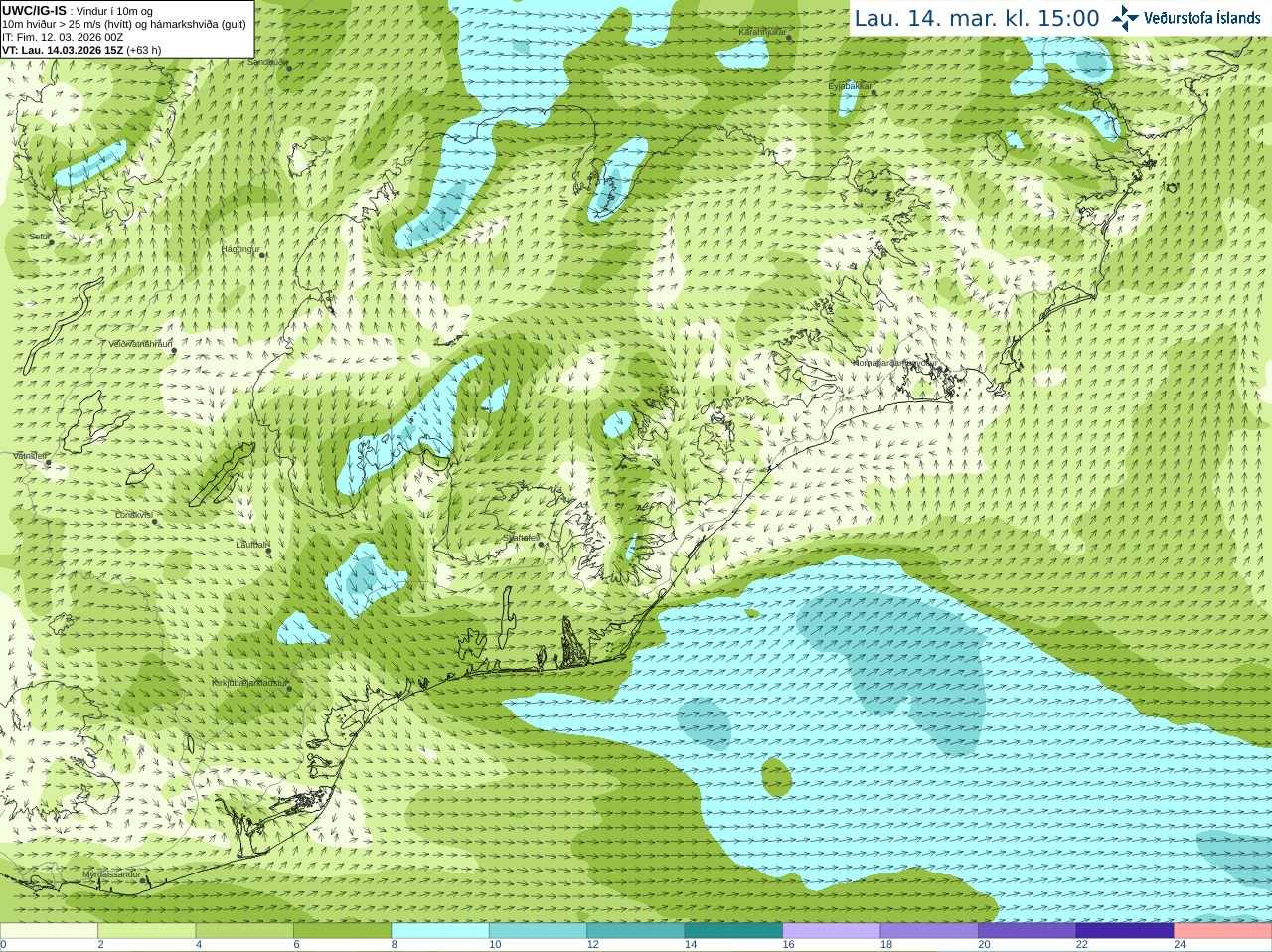Viewport: 1272px width, 952px height.
Task: Click the legend scale value 22
Action: click(1082, 945)
